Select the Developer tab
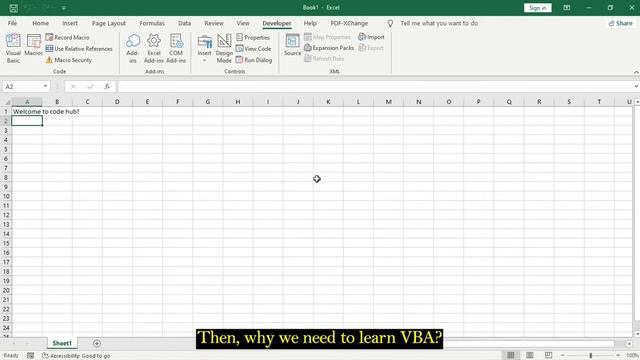 click(x=277, y=23)
